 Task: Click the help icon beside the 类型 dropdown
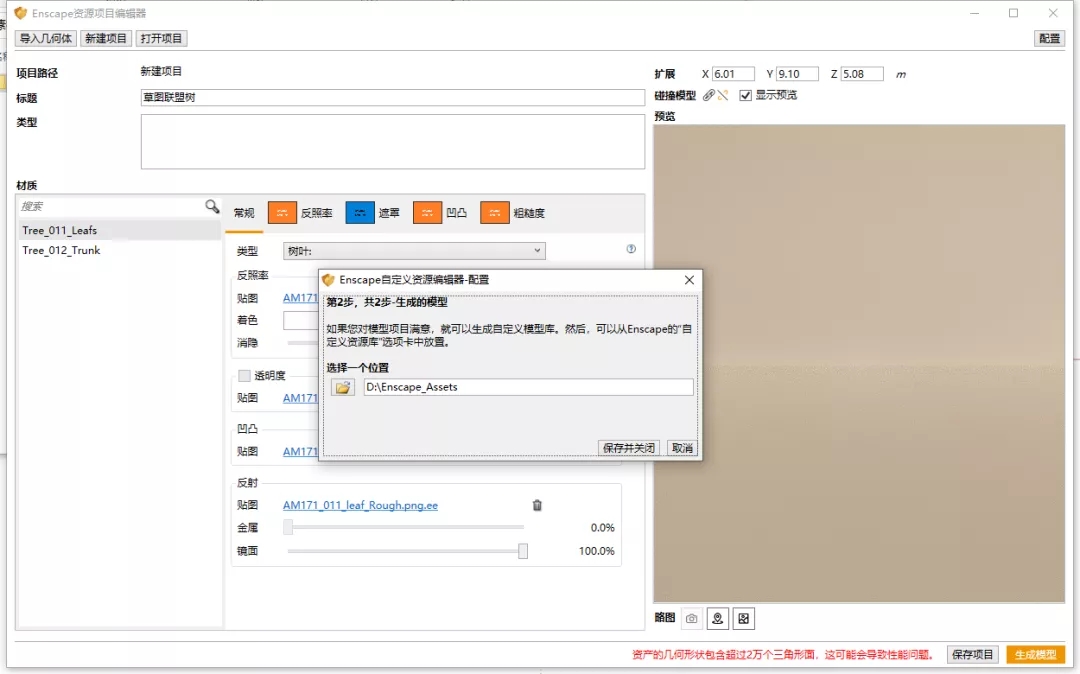631,249
